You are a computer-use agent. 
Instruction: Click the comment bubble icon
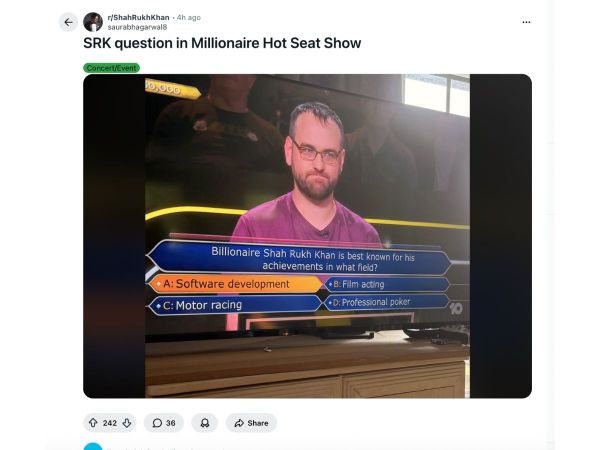point(157,423)
